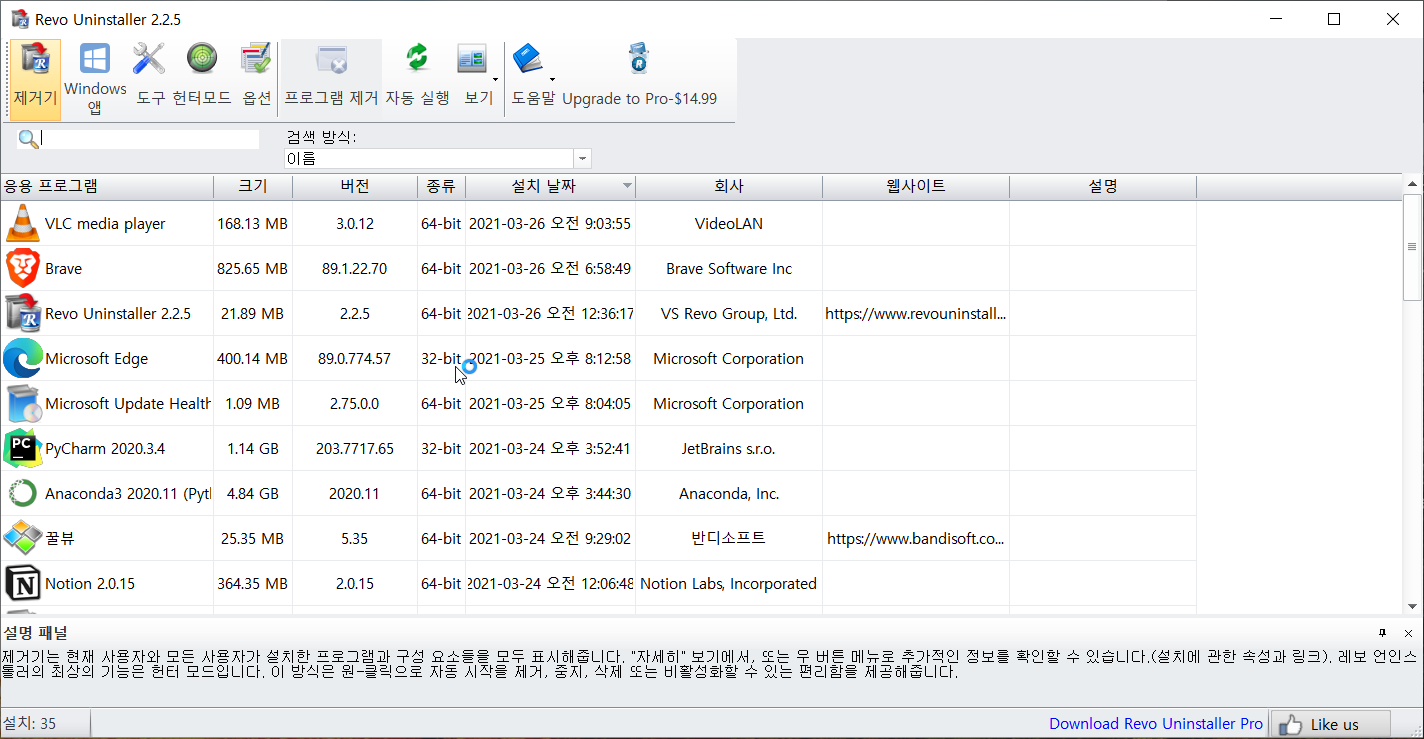Image resolution: width=1424 pixels, height=739 pixels.
Task: Click the scrollbar up arrow
Action: pos(1412,185)
